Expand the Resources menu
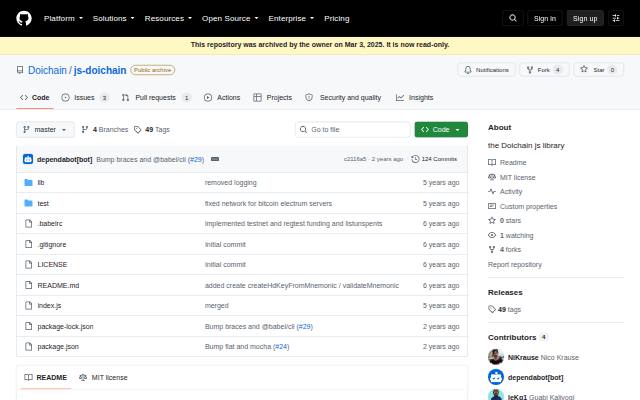 pyautogui.click(x=168, y=18)
